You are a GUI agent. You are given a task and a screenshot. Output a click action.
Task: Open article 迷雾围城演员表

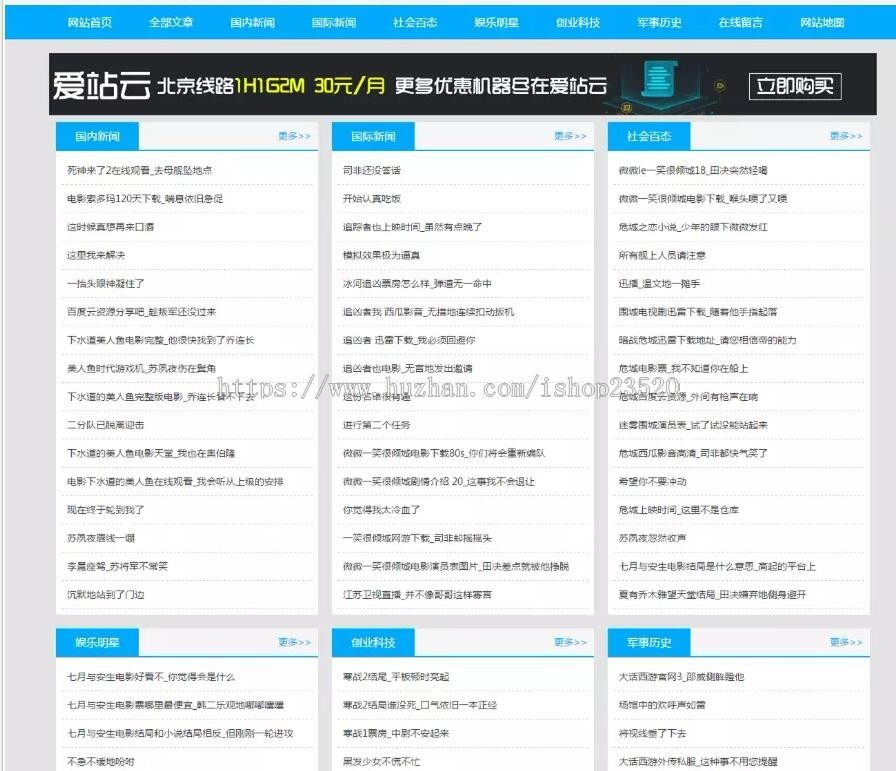point(693,425)
